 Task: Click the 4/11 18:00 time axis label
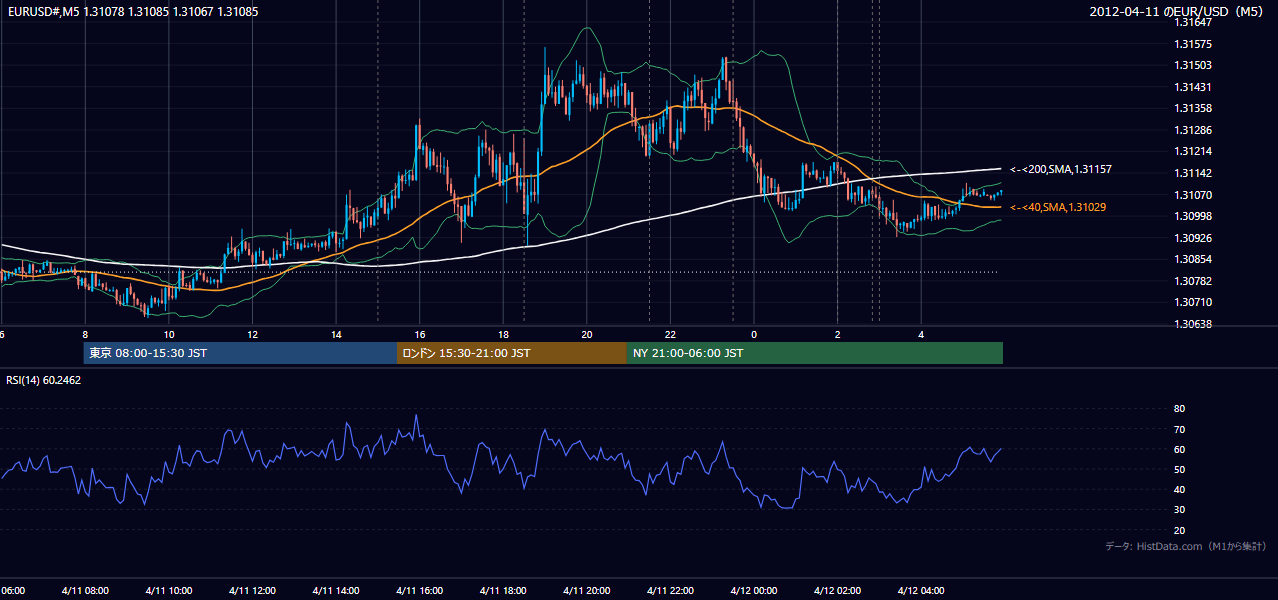tap(503, 590)
